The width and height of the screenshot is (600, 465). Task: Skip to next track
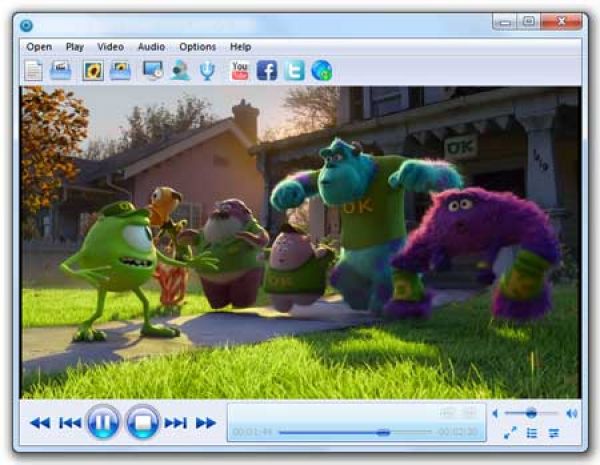[176, 423]
